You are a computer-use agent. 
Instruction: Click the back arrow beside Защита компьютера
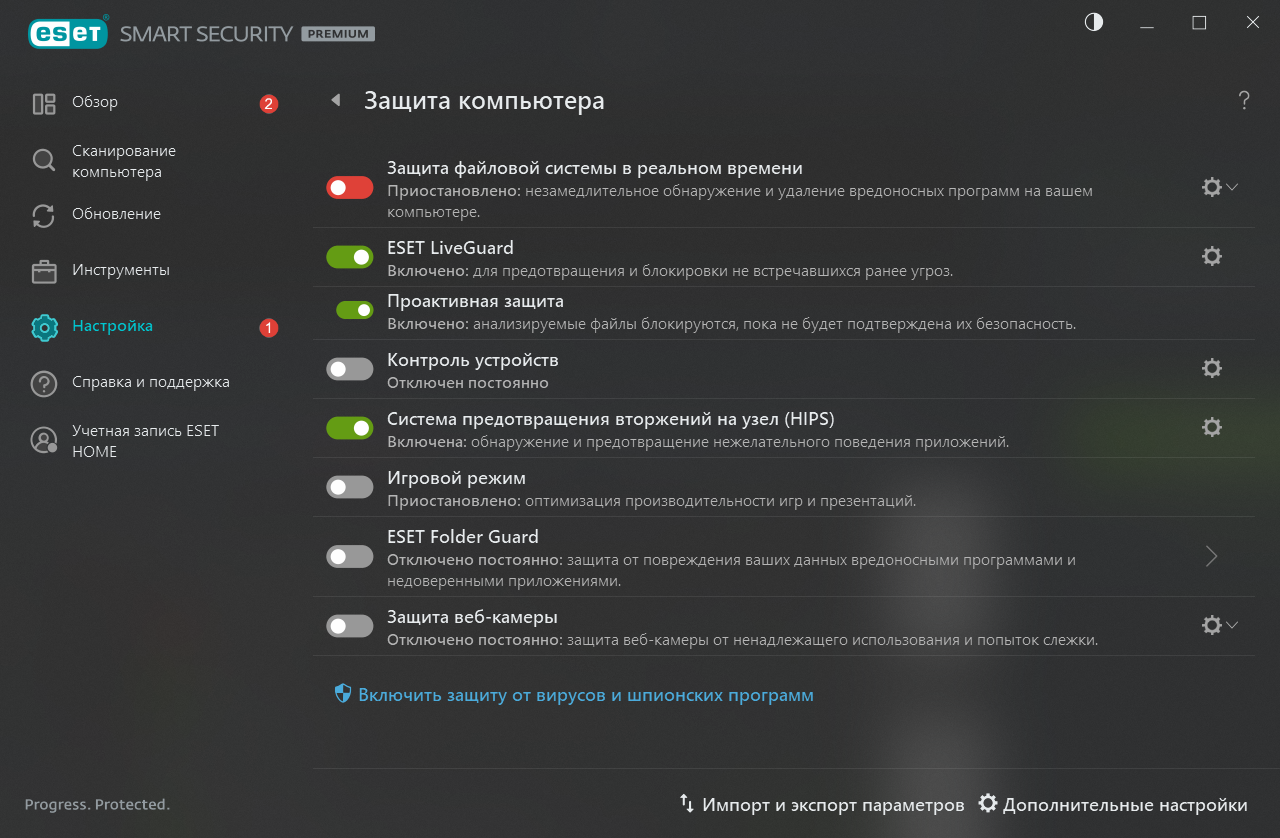tap(336, 100)
